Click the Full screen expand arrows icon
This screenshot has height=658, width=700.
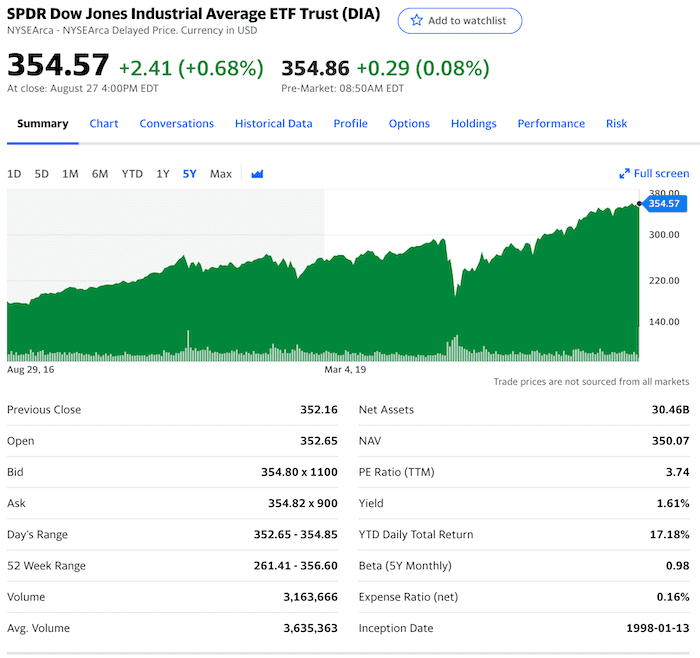(x=624, y=174)
